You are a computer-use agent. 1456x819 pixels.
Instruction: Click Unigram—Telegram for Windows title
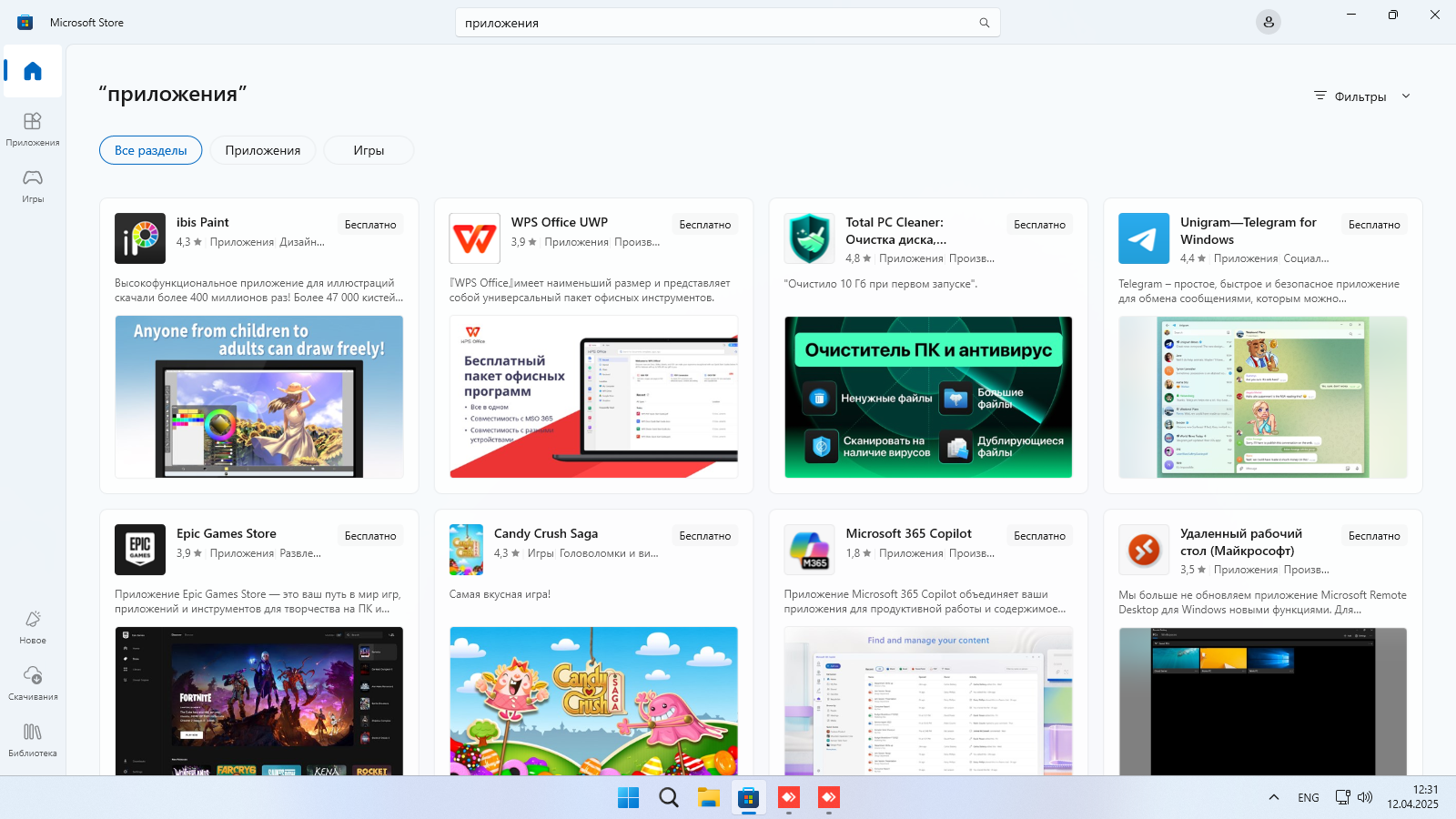click(1249, 230)
